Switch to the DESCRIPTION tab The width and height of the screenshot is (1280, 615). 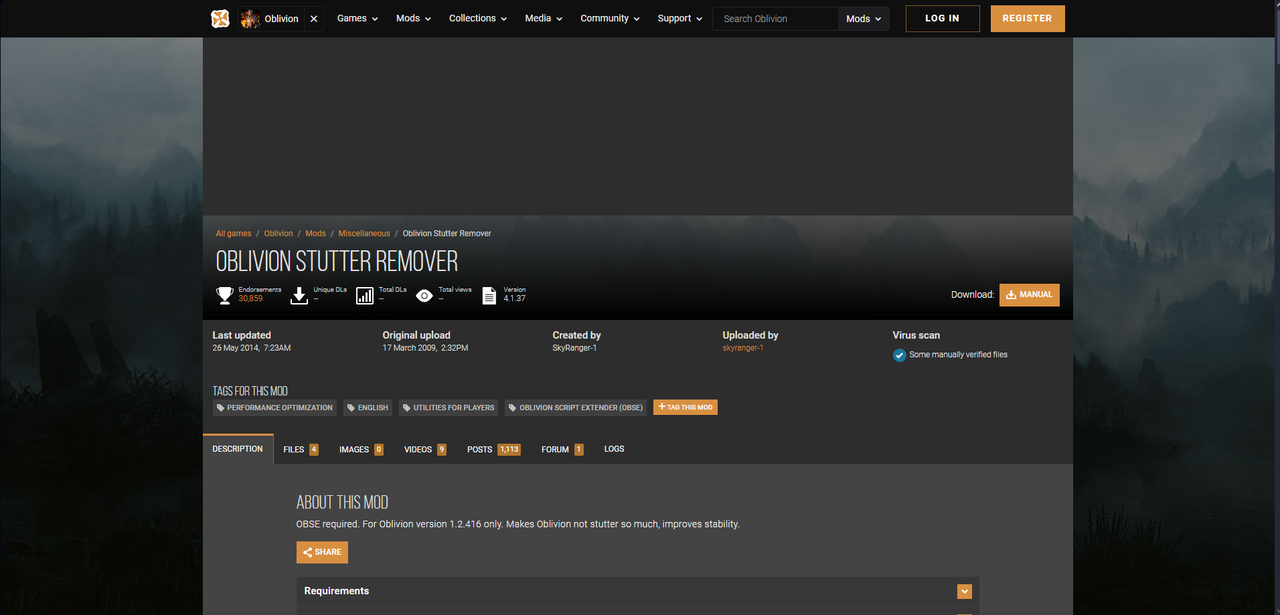point(238,449)
